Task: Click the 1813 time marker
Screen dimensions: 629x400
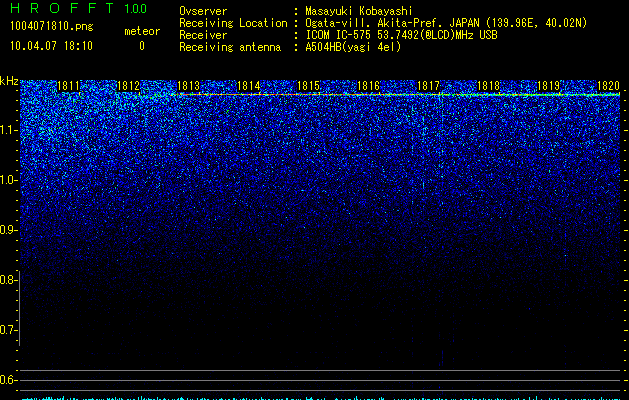Action: point(188,86)
